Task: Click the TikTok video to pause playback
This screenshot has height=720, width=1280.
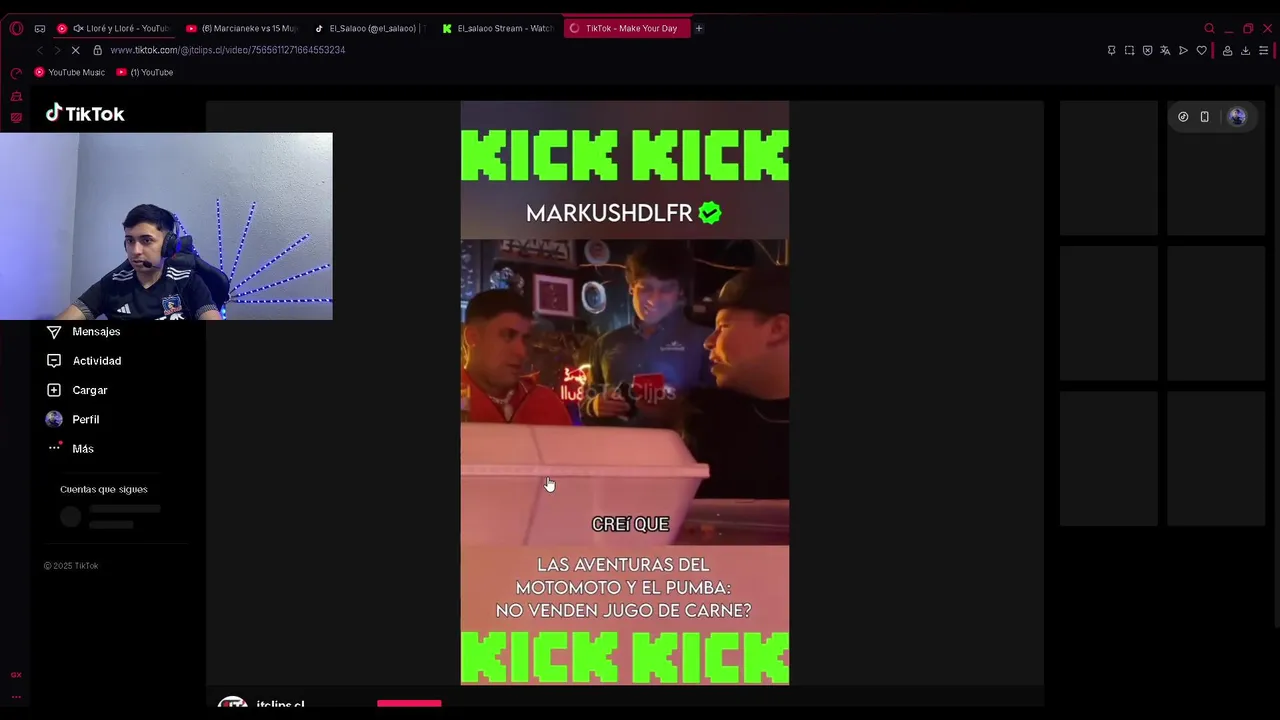Action: (x=625, y=392)
